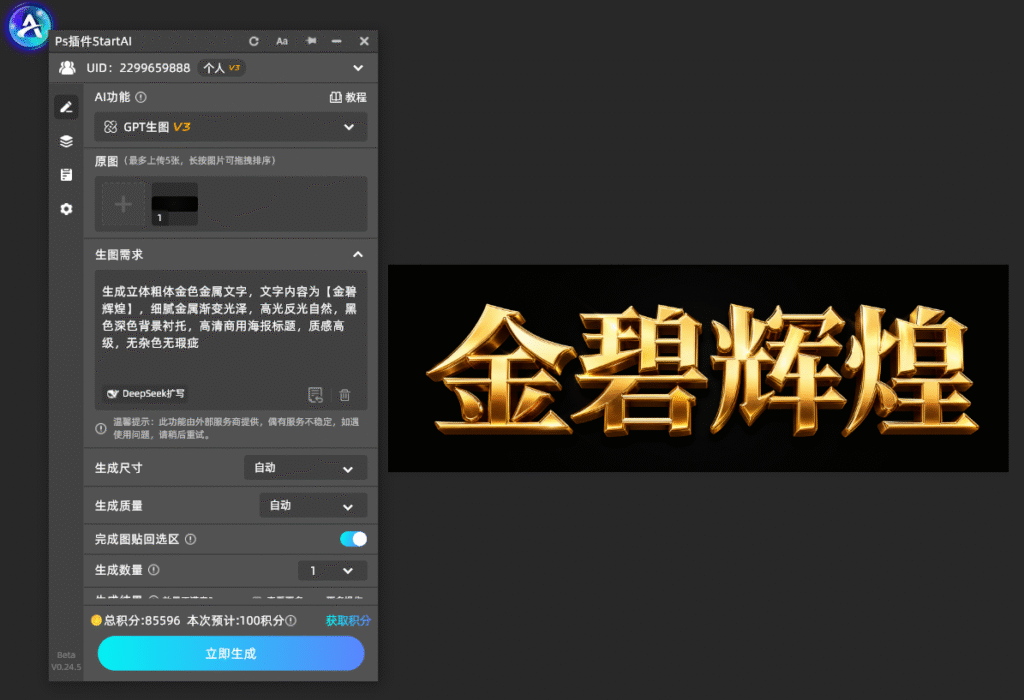
Task: Click the 生成质量 label
Action: [x=118, y=505]
